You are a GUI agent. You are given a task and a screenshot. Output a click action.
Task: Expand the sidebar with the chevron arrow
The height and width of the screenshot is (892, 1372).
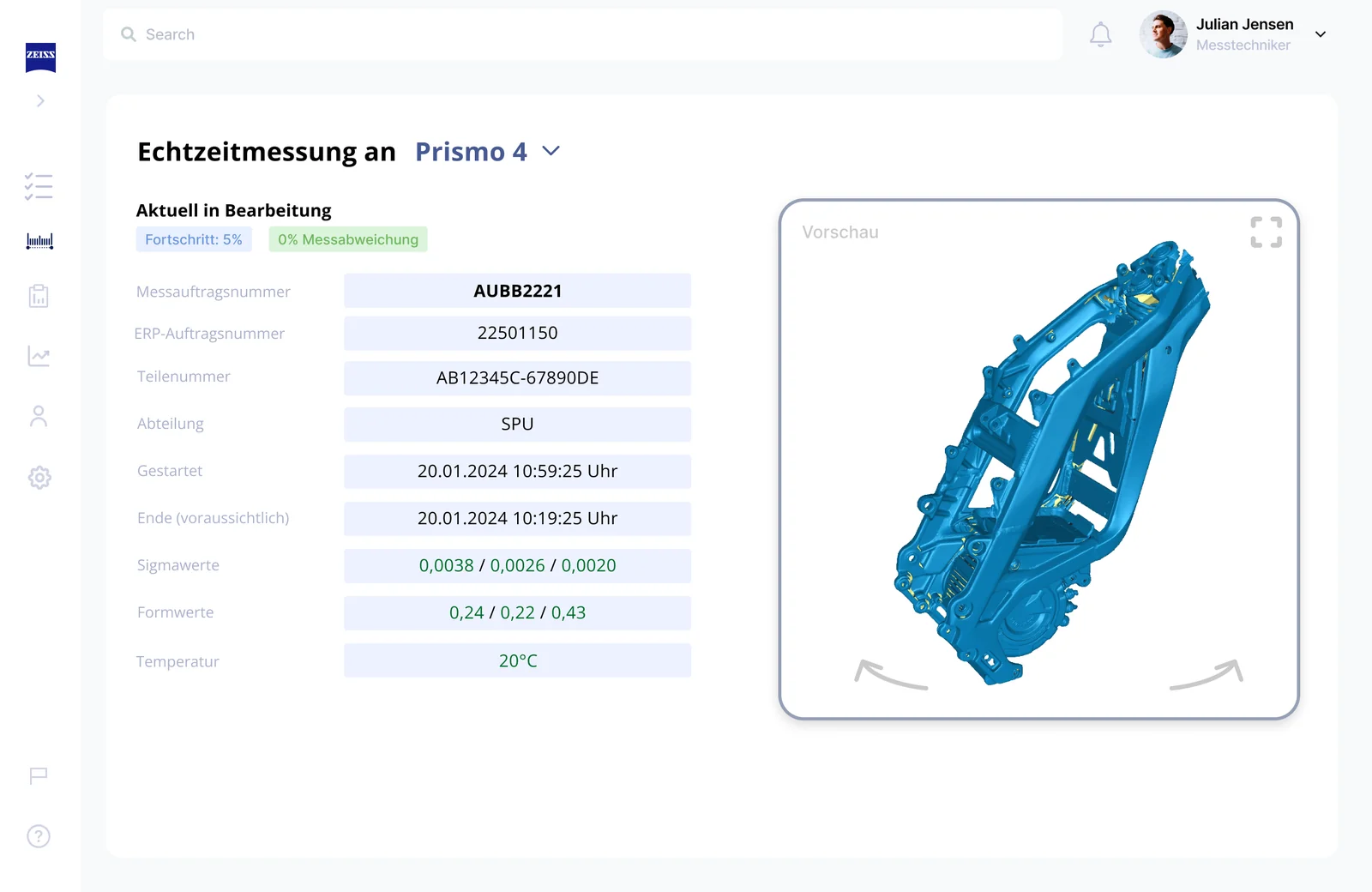(40, 101)
